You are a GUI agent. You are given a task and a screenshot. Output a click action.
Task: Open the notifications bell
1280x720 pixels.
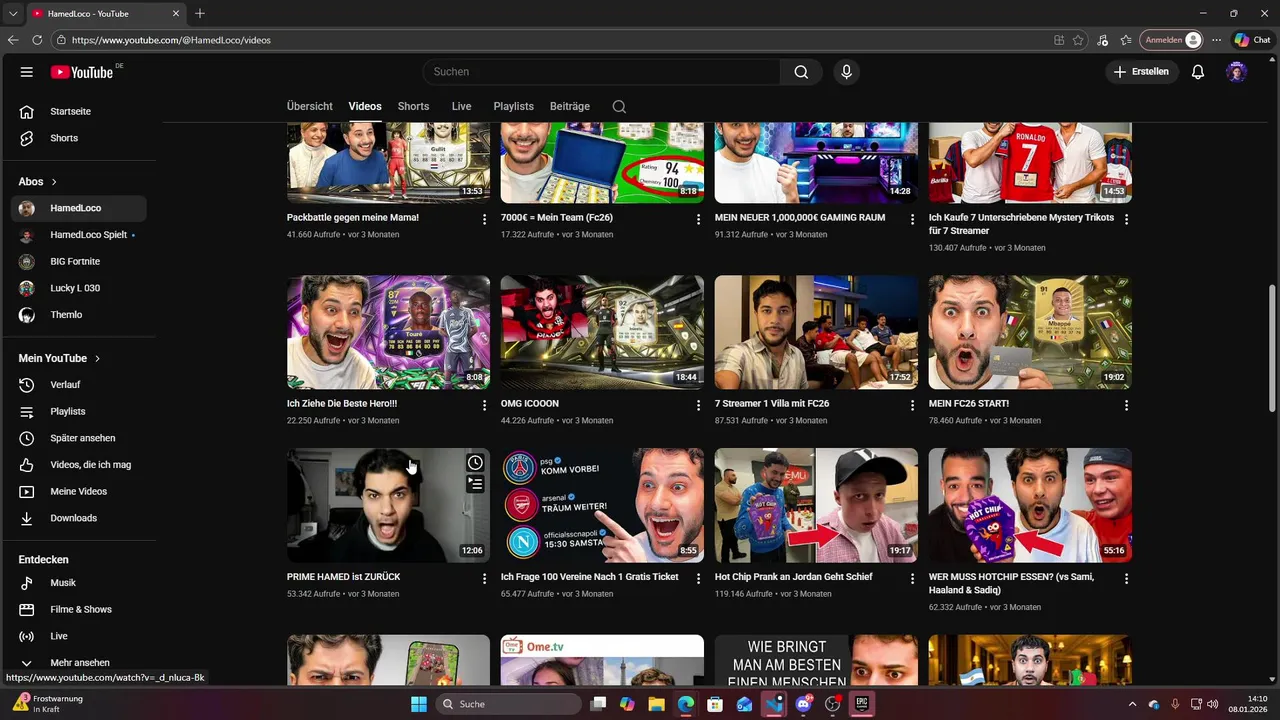1198,72
